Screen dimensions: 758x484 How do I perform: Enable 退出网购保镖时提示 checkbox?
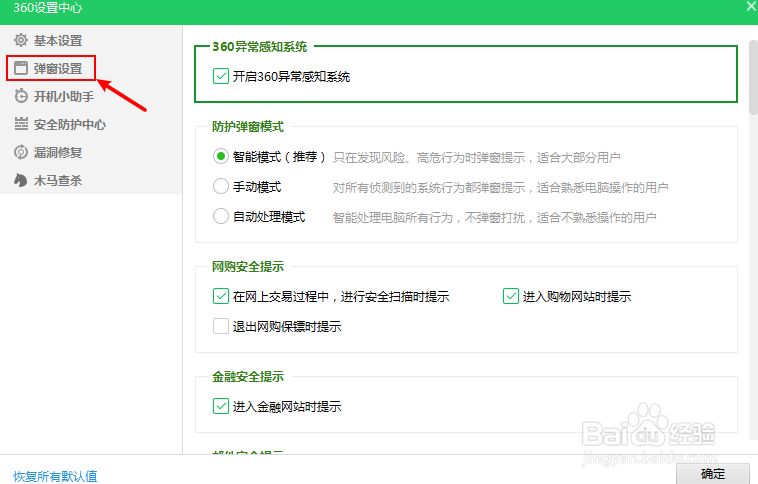(221, 326)
